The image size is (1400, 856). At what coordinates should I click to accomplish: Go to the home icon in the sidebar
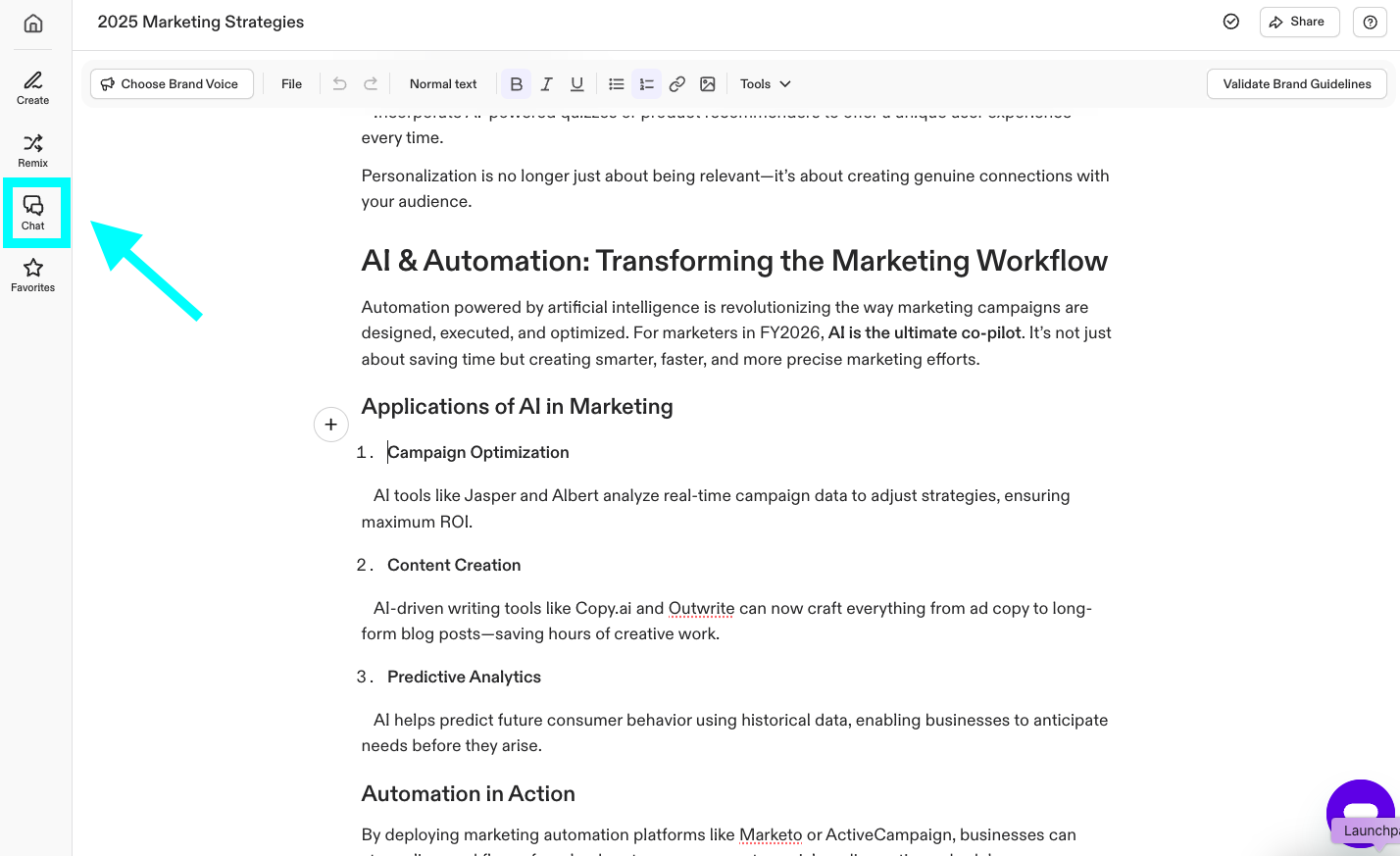pyautogui.click(x=33, y=24)
